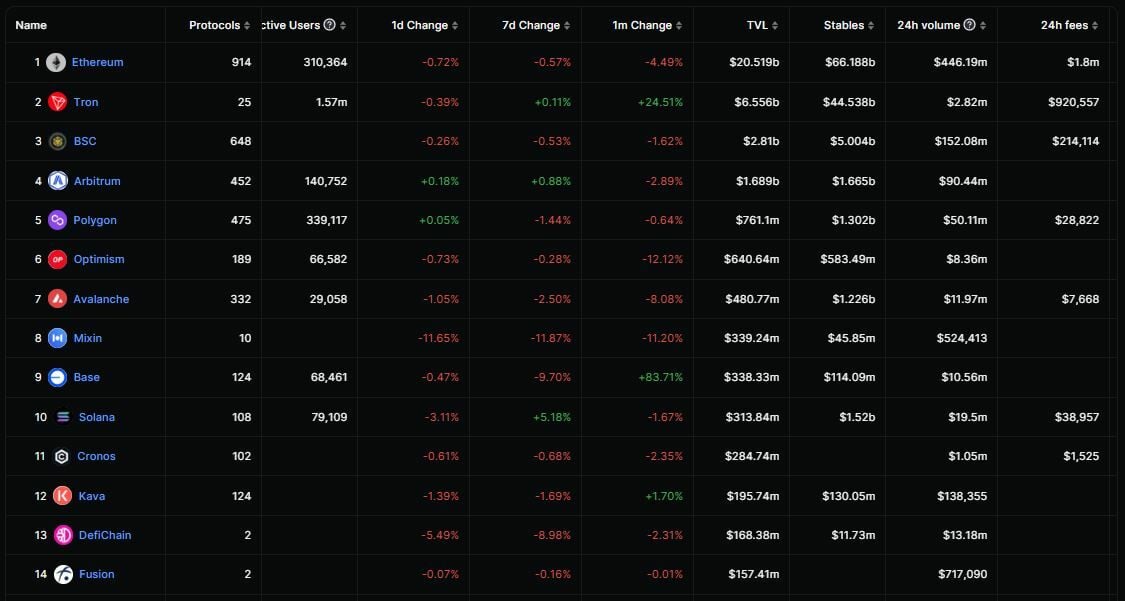Click the help icon beside 24h volume

click(x=969, y=25)
